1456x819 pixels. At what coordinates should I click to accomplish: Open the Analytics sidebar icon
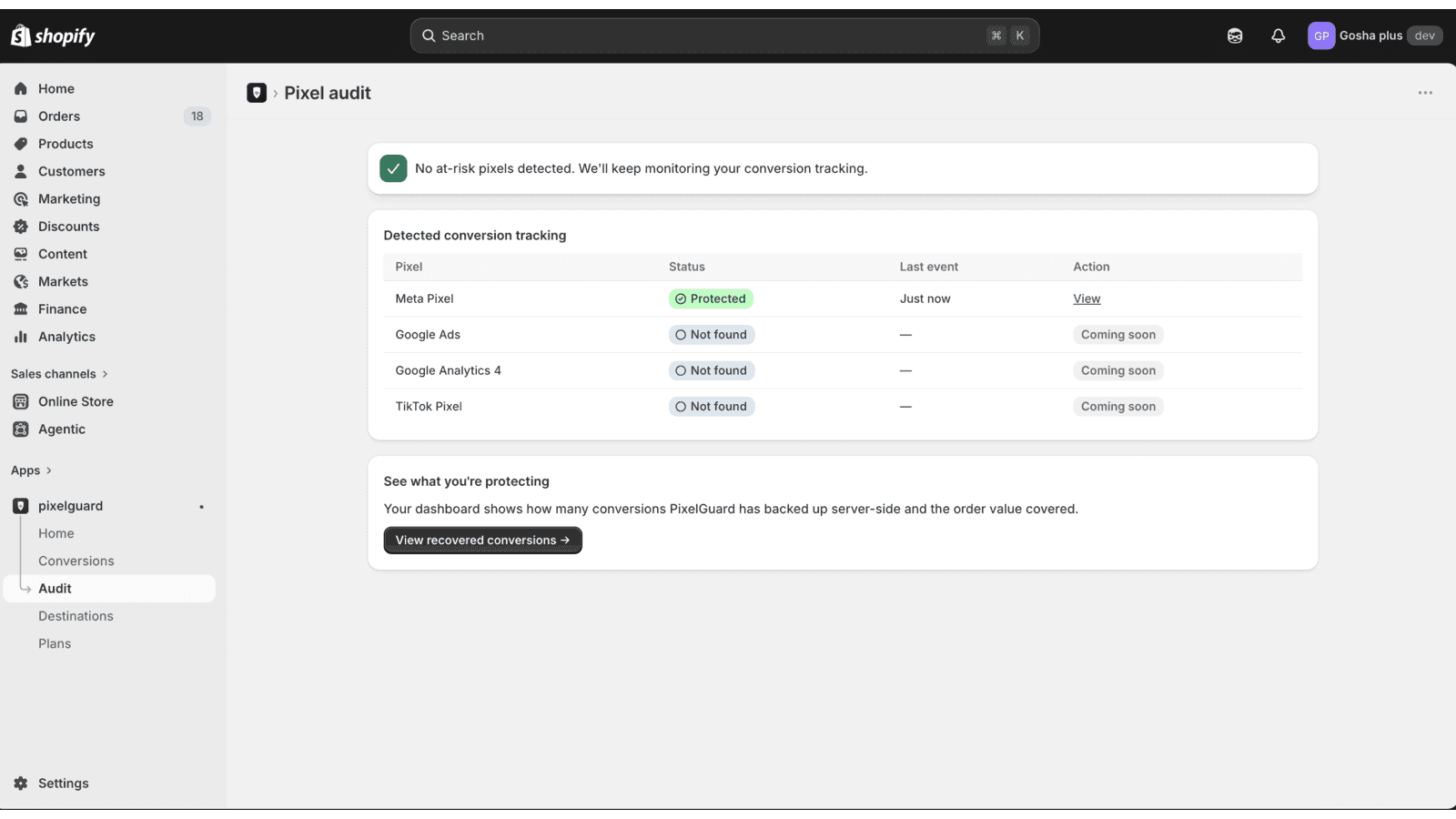click(x=21, y=337)
